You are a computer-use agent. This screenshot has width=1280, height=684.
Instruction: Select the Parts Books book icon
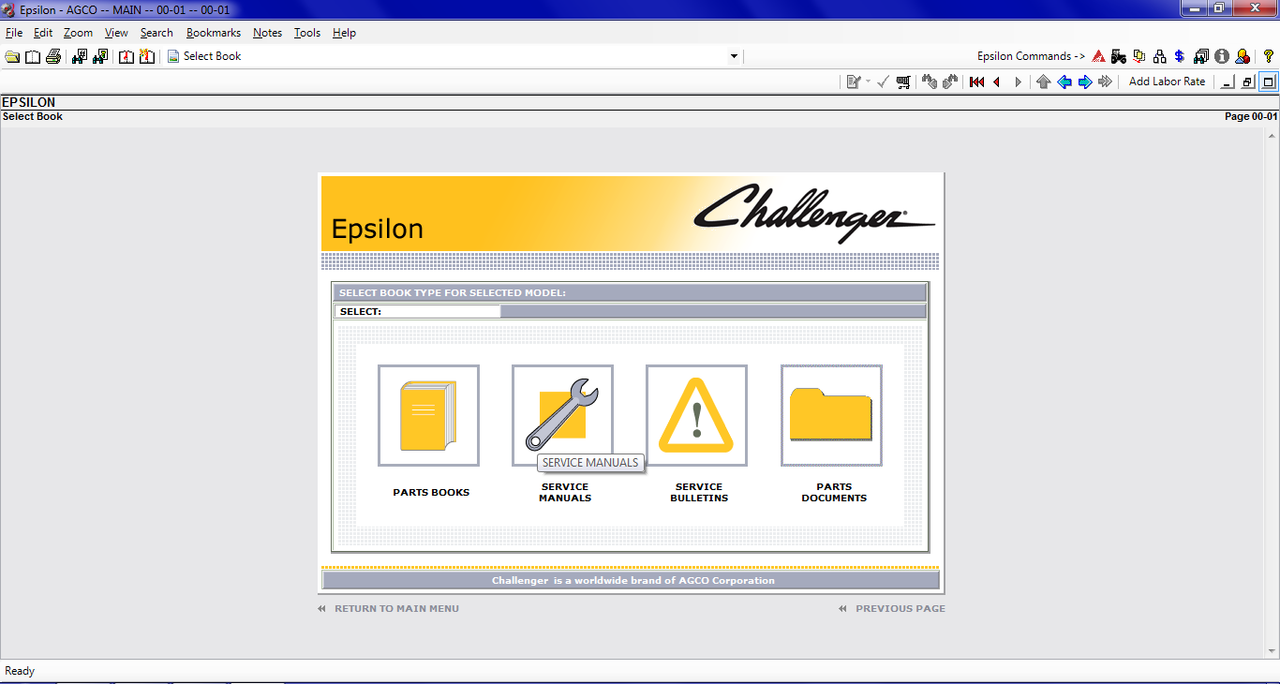tap(428, 415)
